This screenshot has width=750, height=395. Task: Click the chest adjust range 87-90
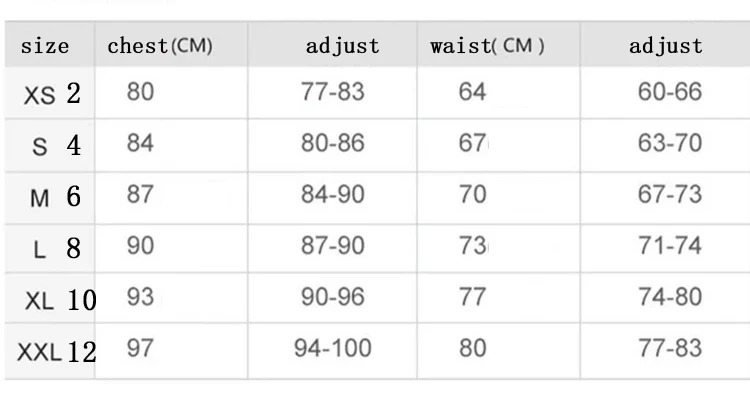tap(333, 245)
